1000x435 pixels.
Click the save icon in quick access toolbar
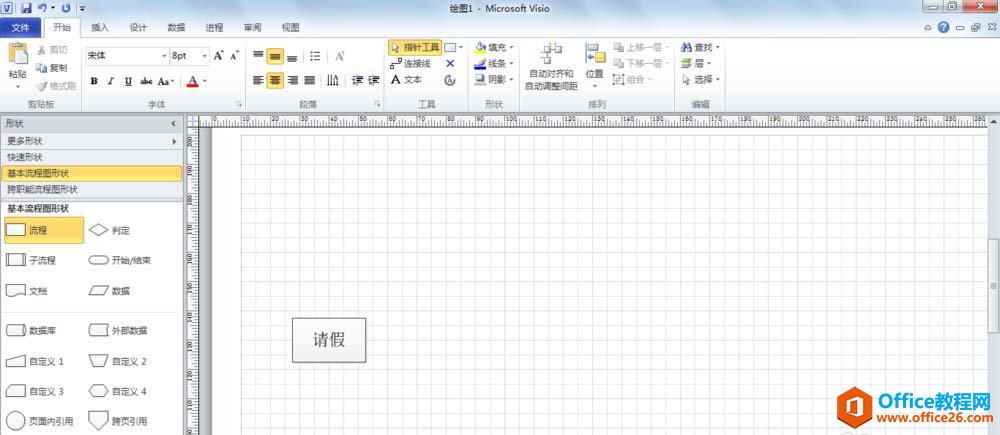point(26,8)
